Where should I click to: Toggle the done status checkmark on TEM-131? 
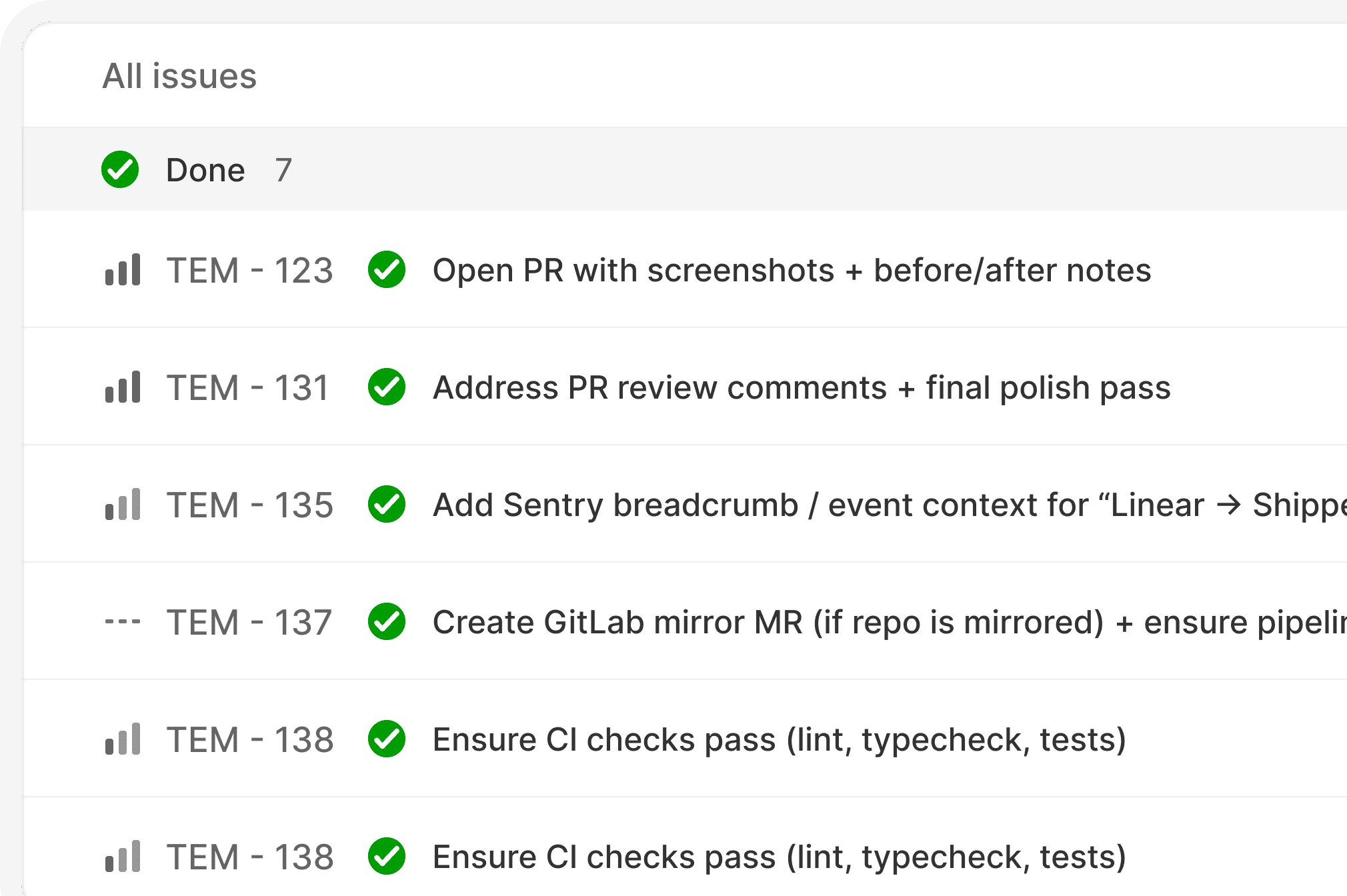(387, 387)
